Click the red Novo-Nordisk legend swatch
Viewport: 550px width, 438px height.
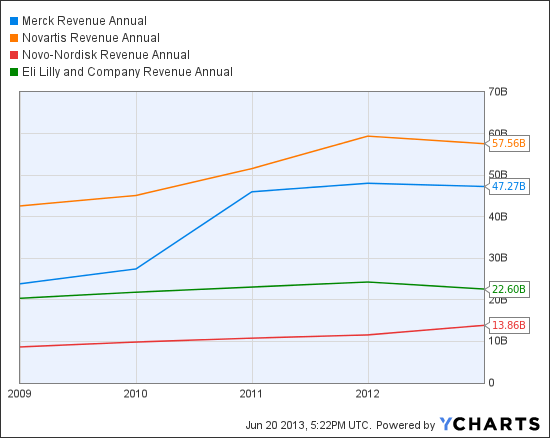click(x=14, y=55)
